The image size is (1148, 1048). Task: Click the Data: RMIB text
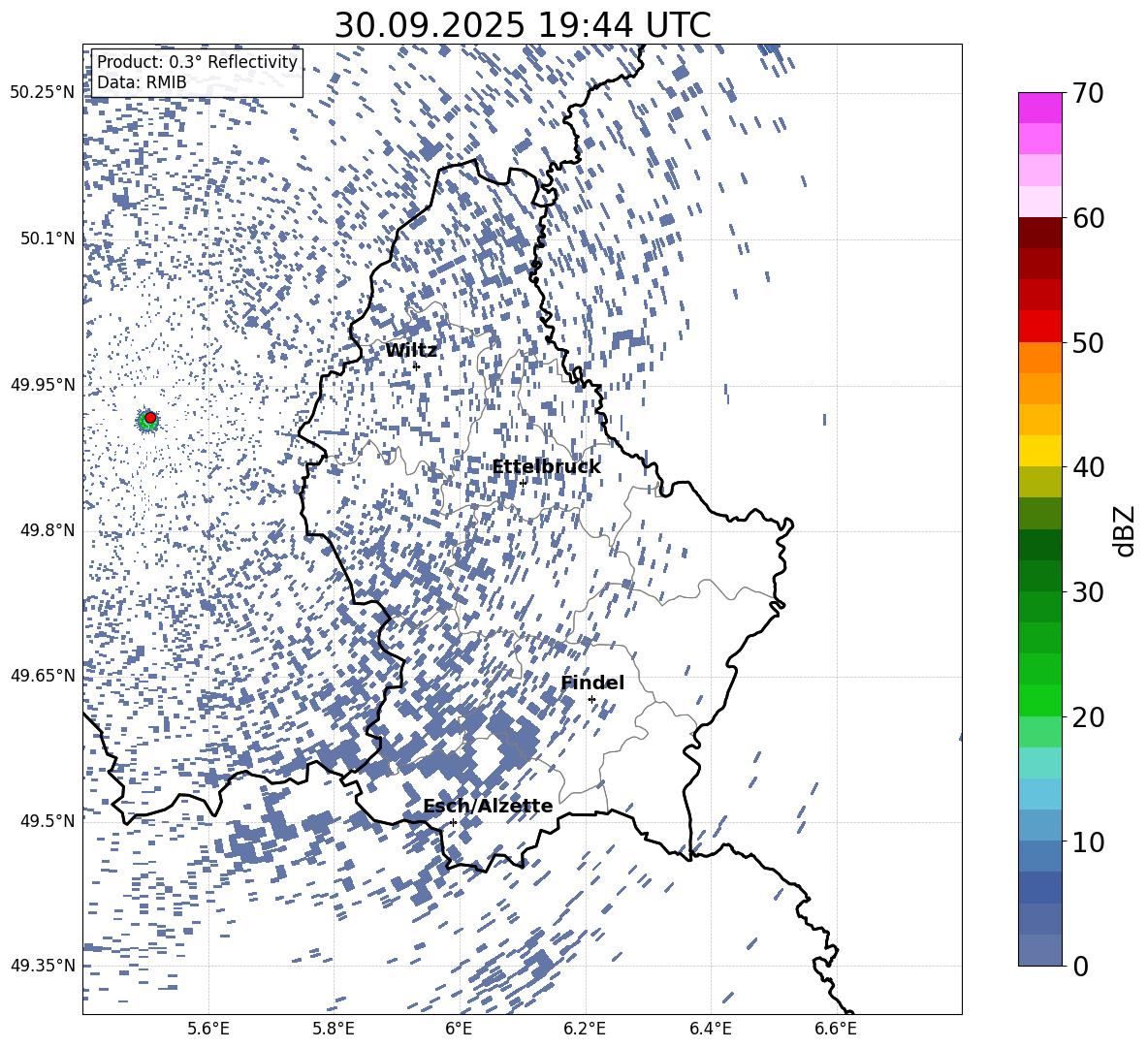142,82
